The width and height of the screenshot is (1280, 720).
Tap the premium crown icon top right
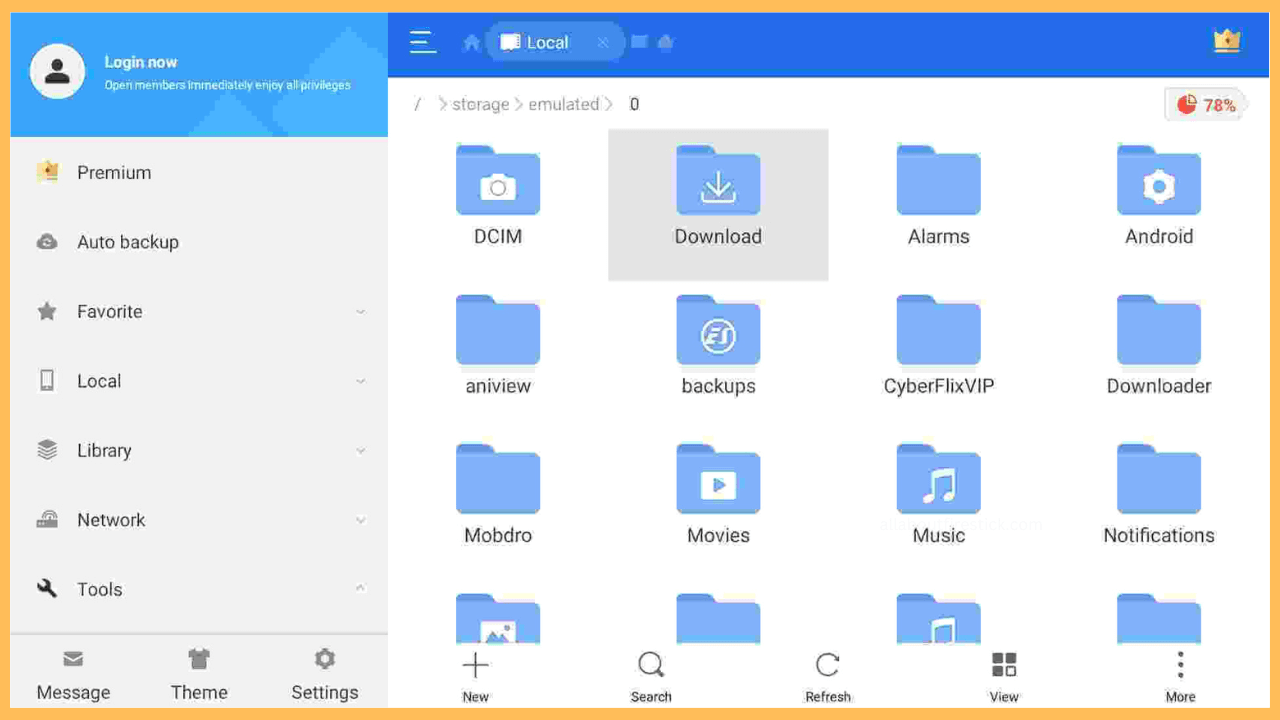[x=1227, y=42]
